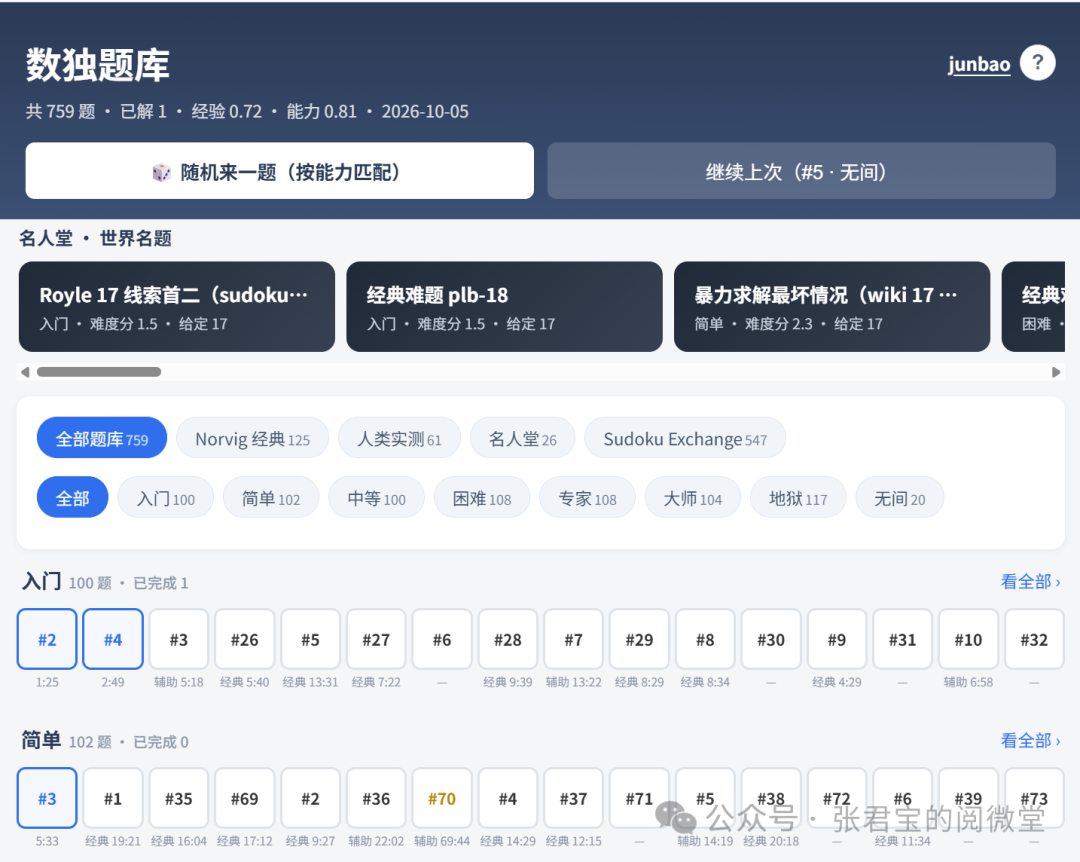Select the 全部 difficulty filter
1080x862 pixels.
(72, 497)
